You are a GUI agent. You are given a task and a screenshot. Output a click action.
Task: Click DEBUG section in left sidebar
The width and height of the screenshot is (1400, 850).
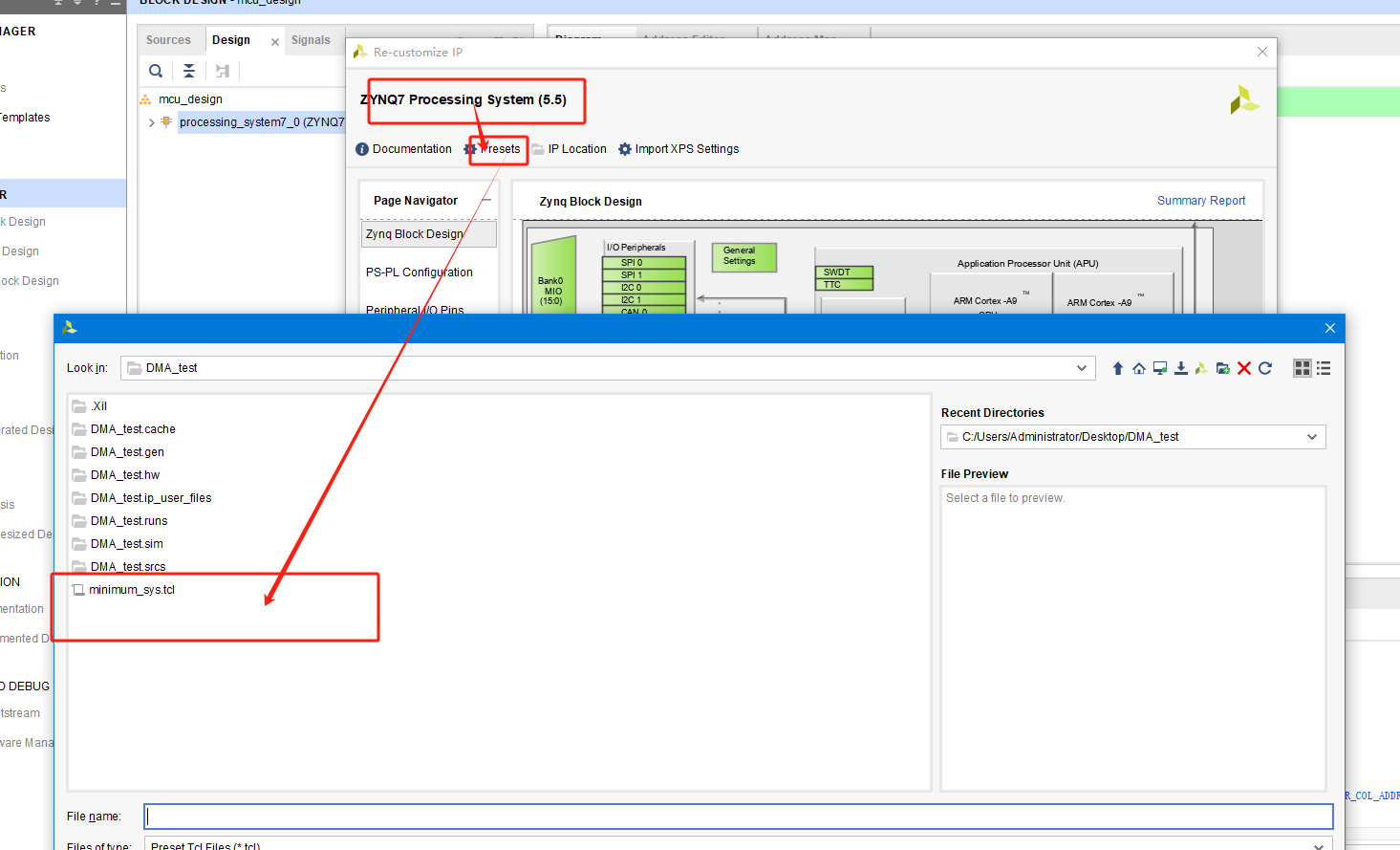click(25, 687)
